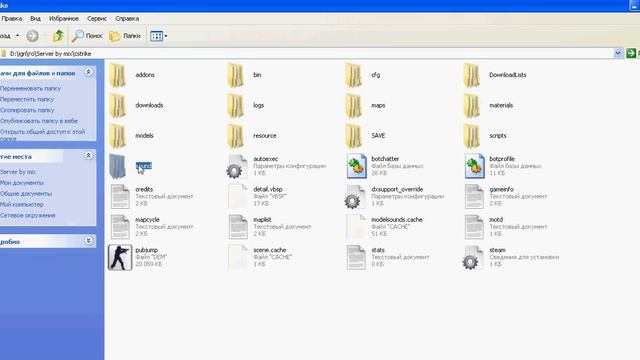Expand the address bar dropdown arrow

[x=618, y=53]
